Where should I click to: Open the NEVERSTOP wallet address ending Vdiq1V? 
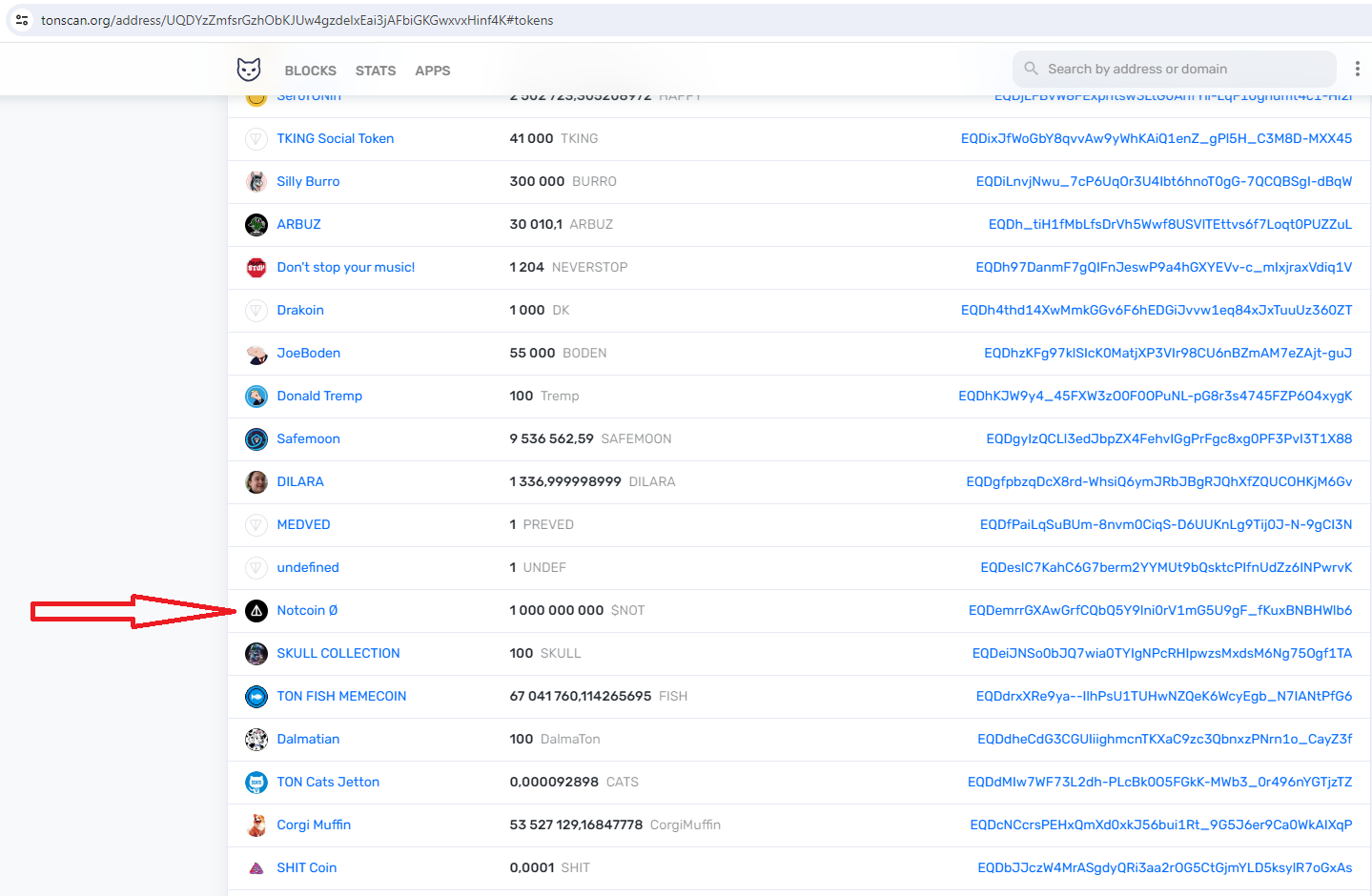pyautogui.click(x=1164, y=267)
